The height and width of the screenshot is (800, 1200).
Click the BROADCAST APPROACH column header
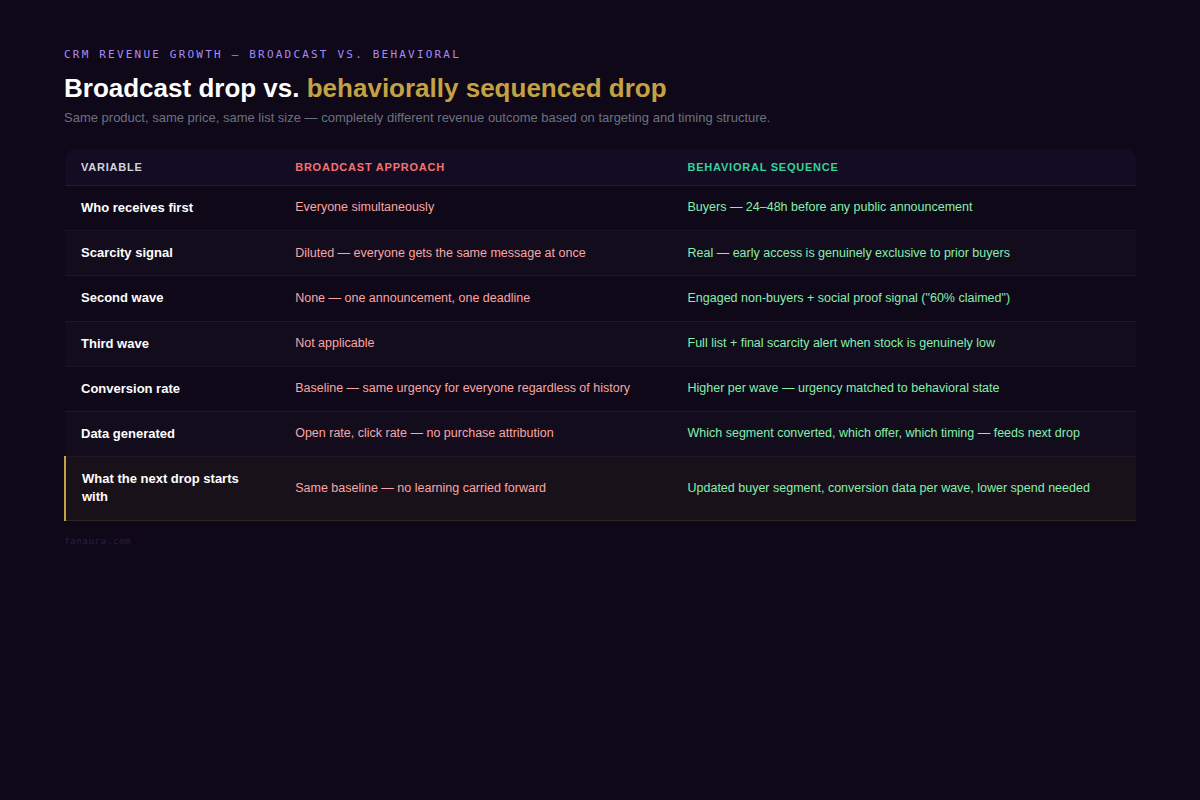click(370, 167)
